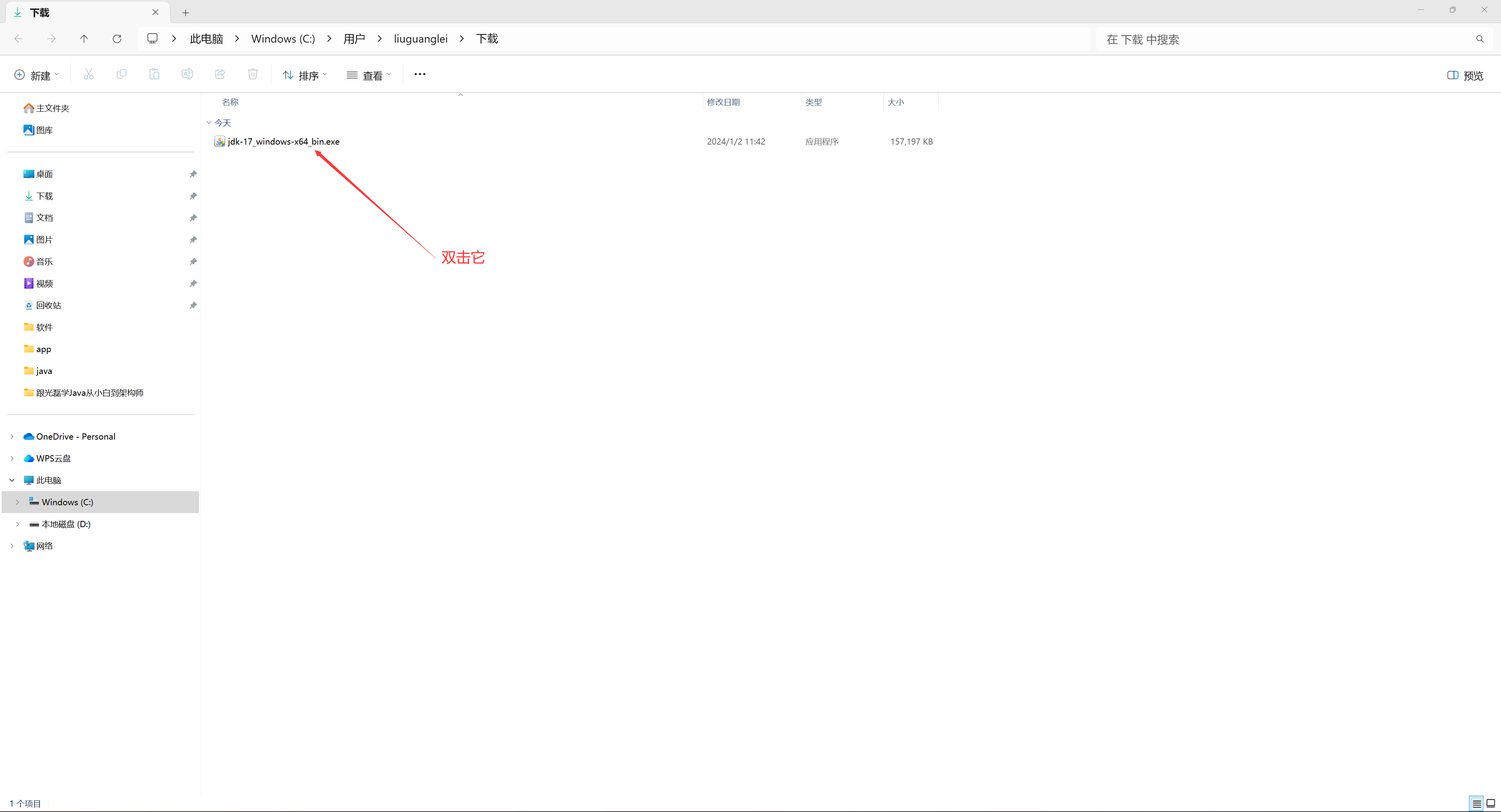Image resolution: width=1501 pixels, height=812 pixels.
Task: Navigate forward in folder history
Action: coord(51,39)
